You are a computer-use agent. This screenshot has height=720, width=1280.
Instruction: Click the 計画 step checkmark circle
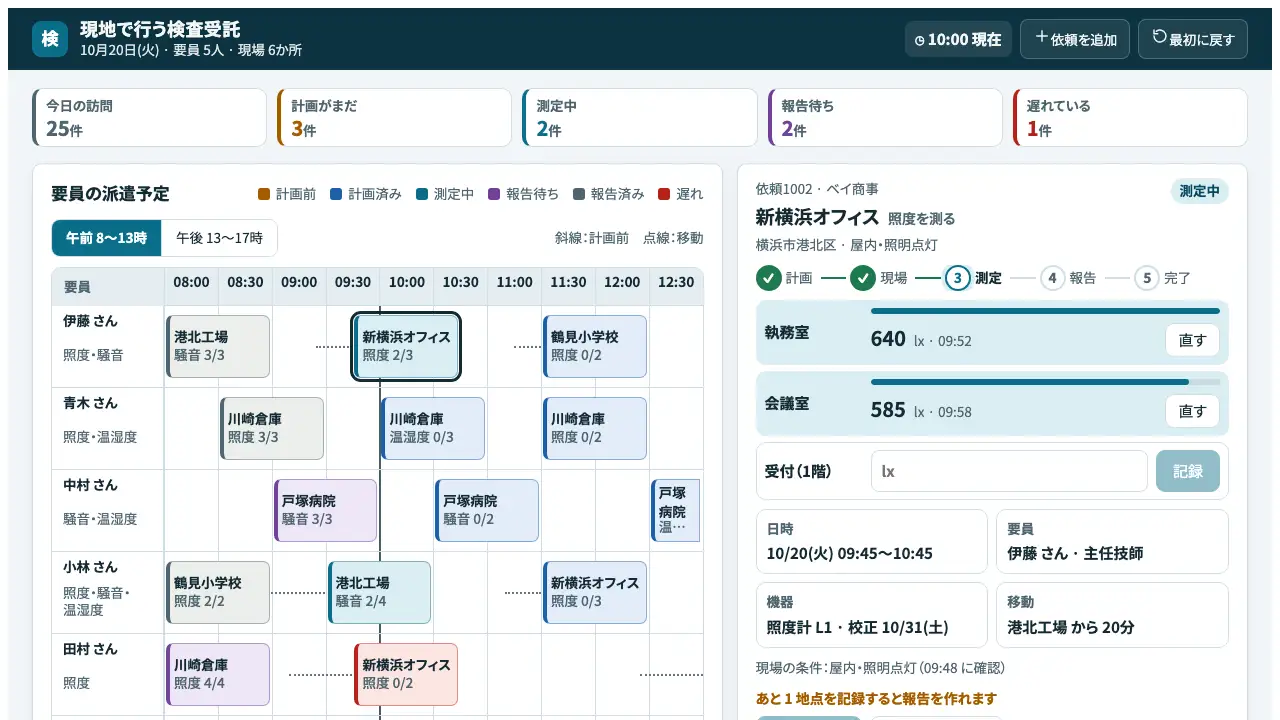click(768, 278)
